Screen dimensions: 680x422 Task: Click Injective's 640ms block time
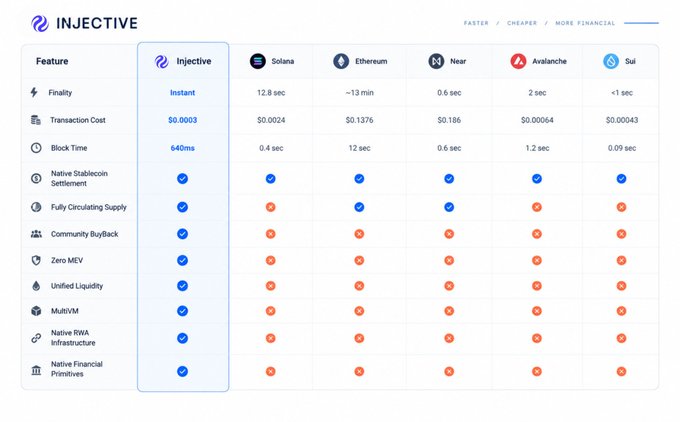[183, 148]
